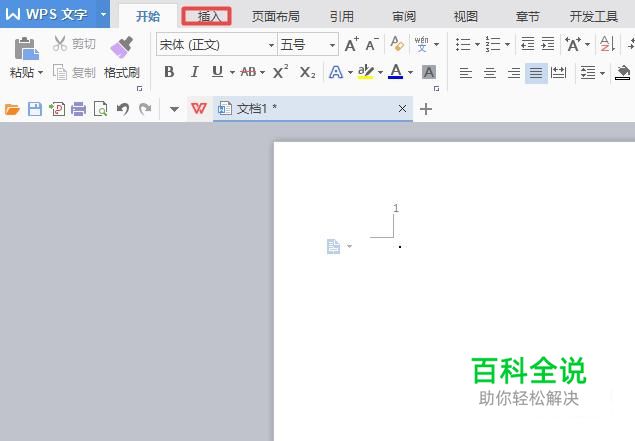Image resolution: width=635 pixels, height=441 pixels.
Task: Align text left
Action: 466,73
